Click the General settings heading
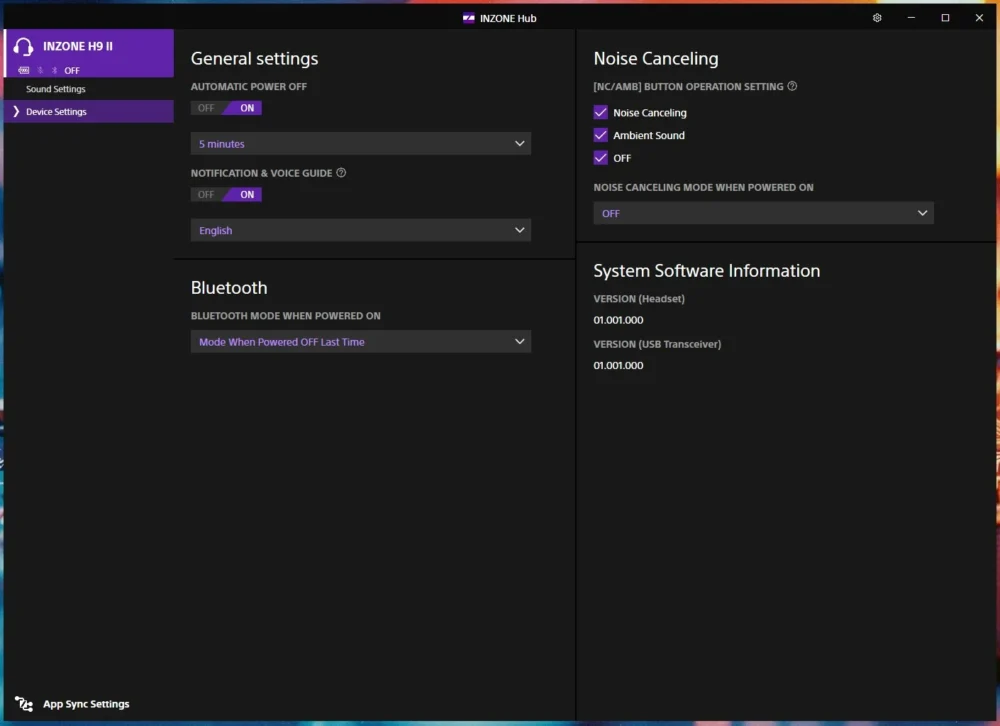Viewport: 1000px width, 726px height. [x=254, y=59]
